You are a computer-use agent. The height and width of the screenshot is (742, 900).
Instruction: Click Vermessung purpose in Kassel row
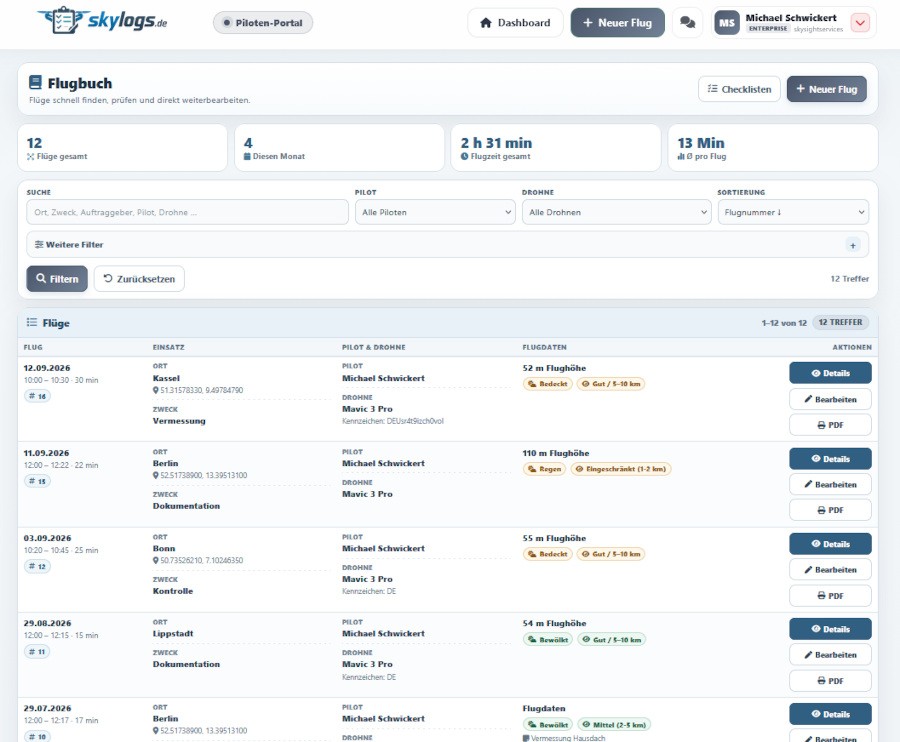(x=179, y=421)
